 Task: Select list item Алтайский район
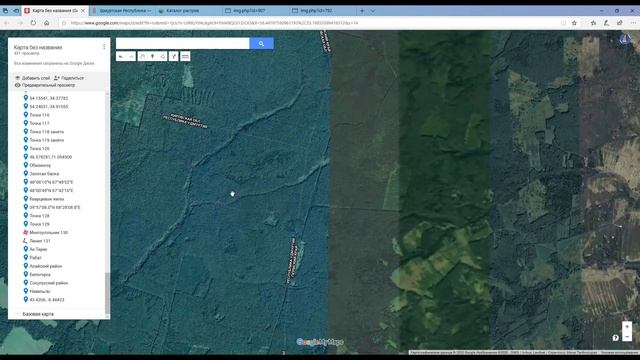[46, 266]
